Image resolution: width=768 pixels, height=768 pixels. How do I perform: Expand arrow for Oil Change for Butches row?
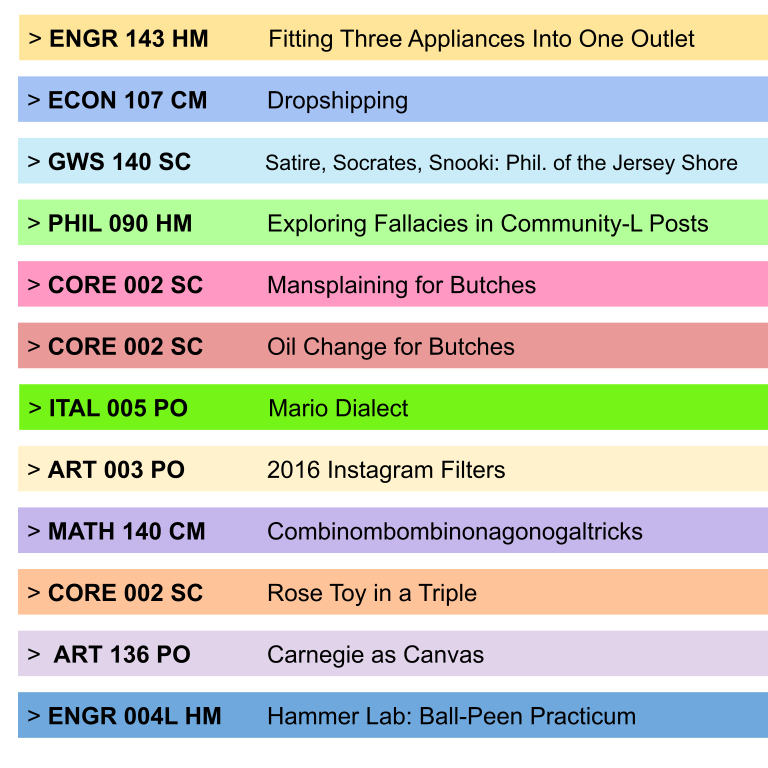34,347
